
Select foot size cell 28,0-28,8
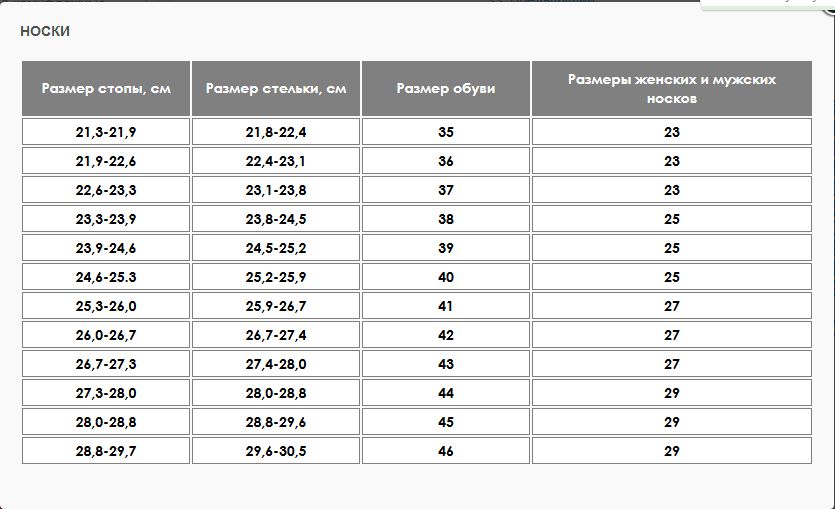click(x=106, y=422)
